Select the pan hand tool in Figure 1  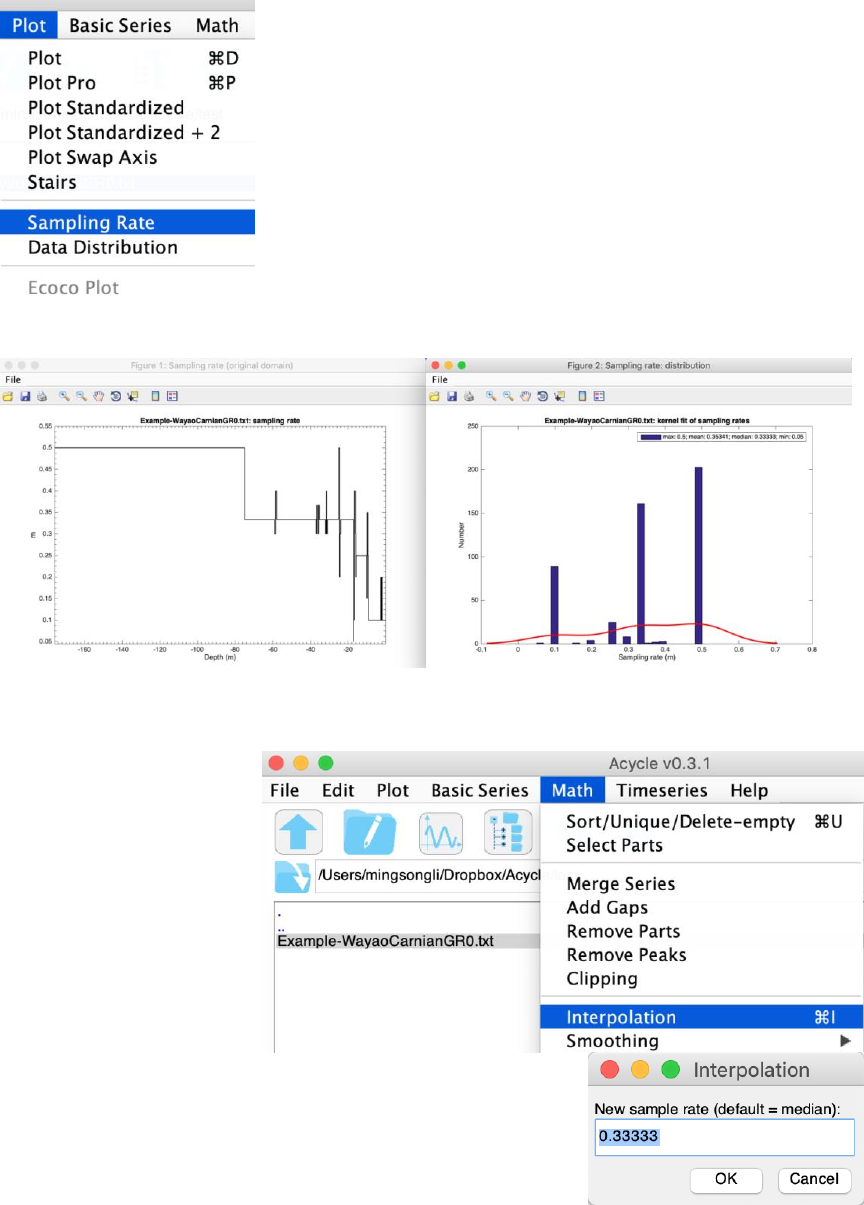click(x=99, y=396)
